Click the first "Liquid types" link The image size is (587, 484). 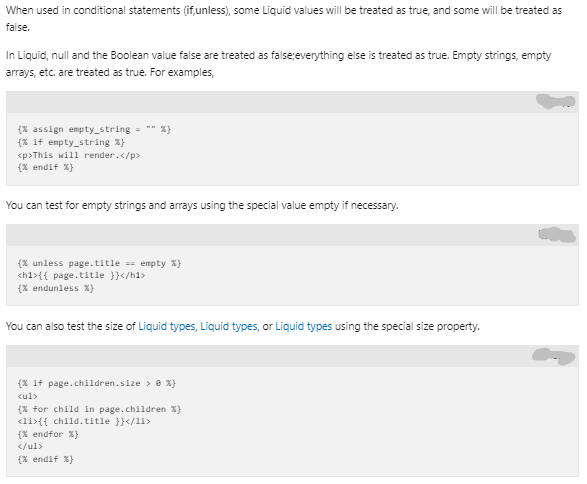coord(167,326)
